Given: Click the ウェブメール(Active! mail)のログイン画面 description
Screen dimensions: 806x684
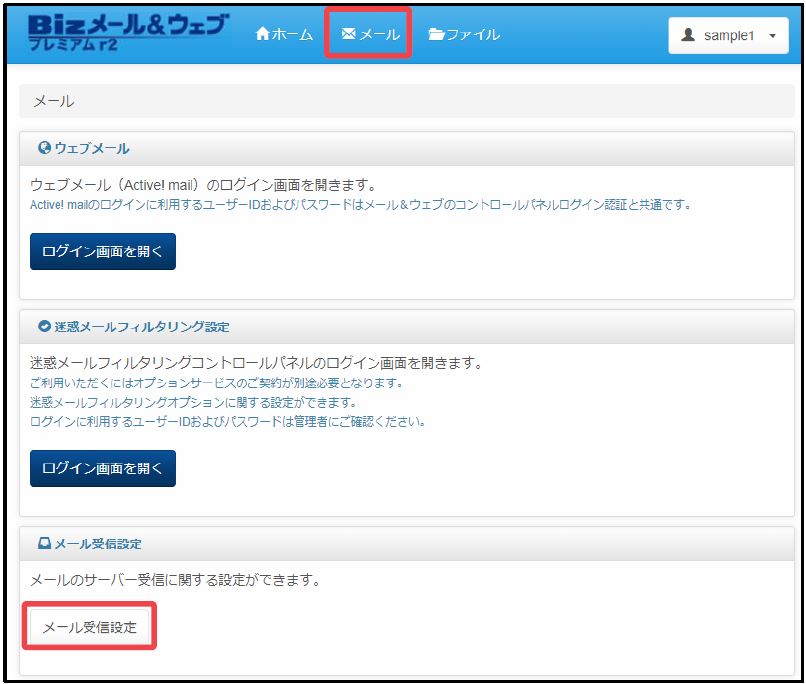Looking at the screenshot, I should (x=203, y=185).
